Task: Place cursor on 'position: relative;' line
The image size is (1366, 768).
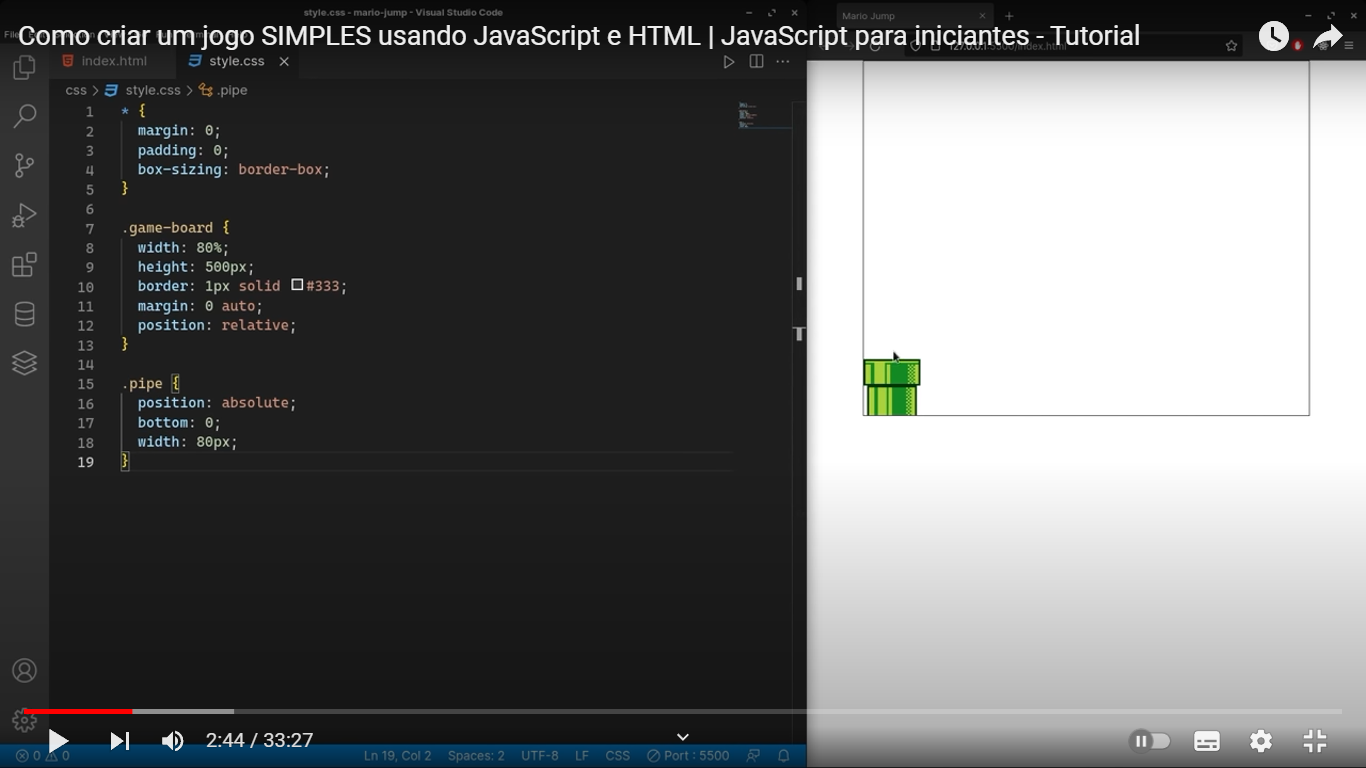Action: (217, 325)
